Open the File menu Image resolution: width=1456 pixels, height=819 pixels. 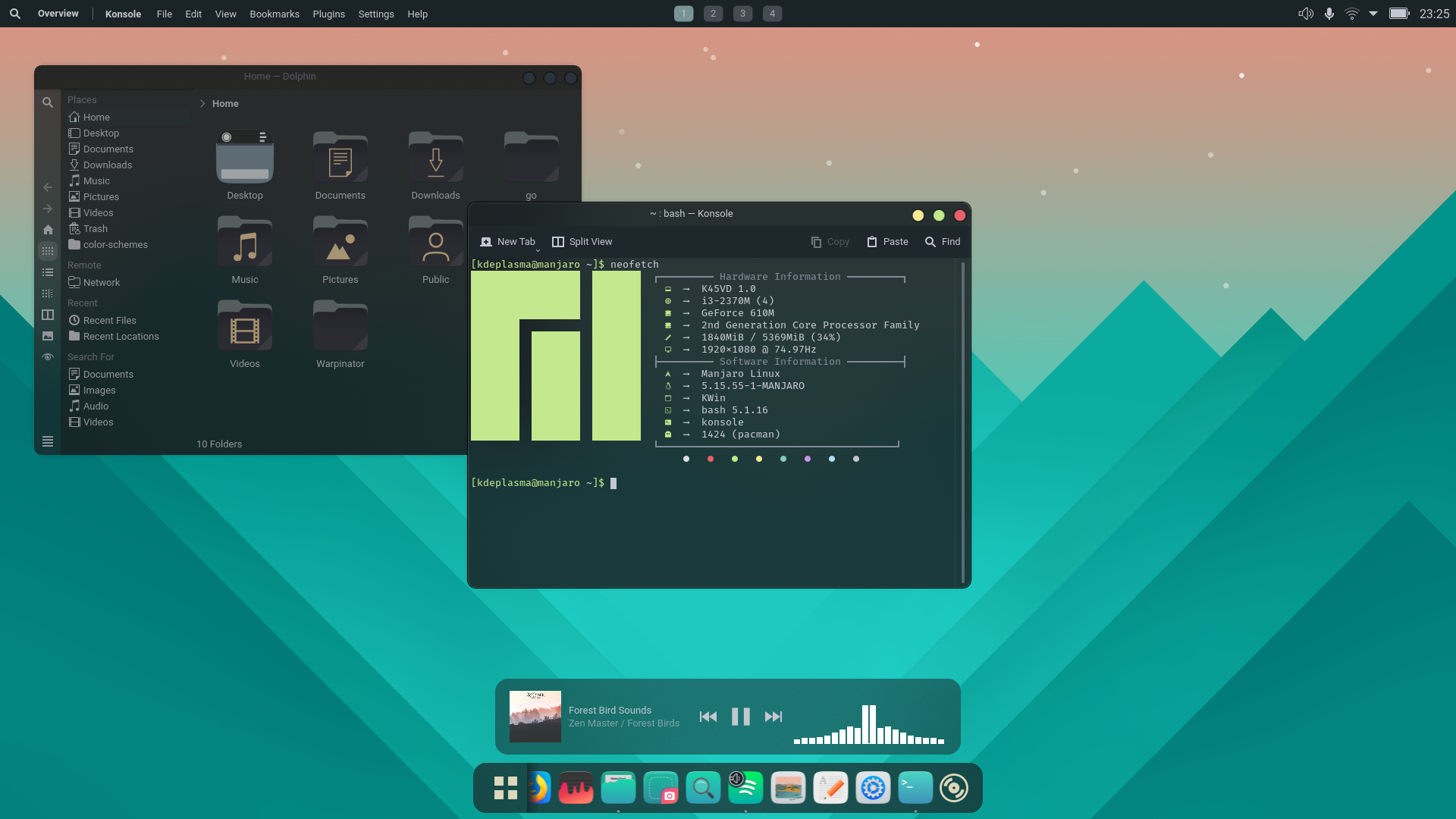point(165,14)
